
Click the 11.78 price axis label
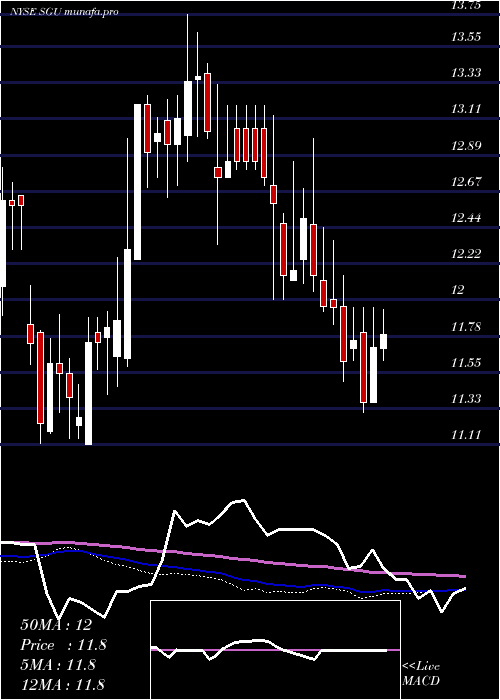click(x=466, y=327)
